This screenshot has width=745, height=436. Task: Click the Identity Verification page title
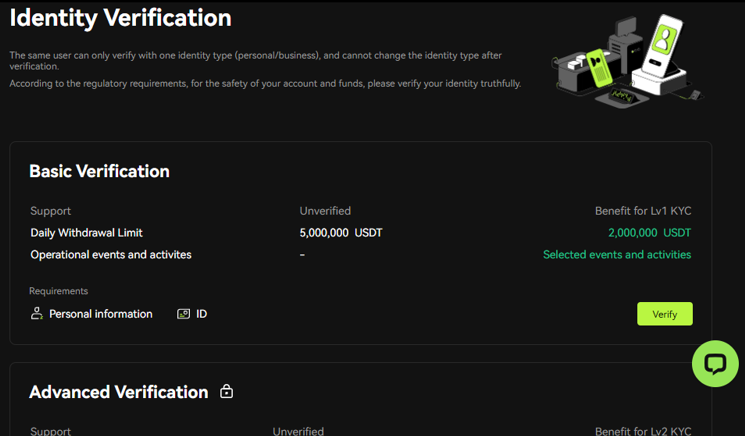pyautogui.click(x=121, y=18)
